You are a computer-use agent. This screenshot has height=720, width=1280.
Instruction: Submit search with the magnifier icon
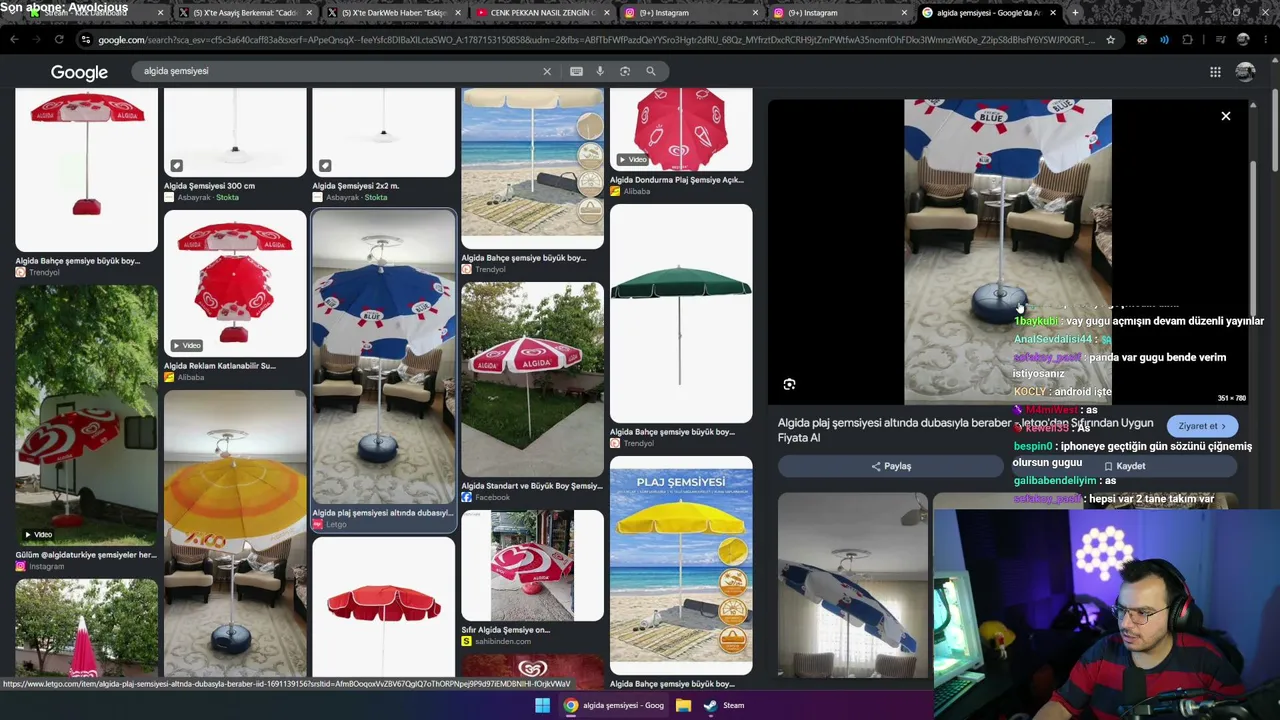click(651, 71)
